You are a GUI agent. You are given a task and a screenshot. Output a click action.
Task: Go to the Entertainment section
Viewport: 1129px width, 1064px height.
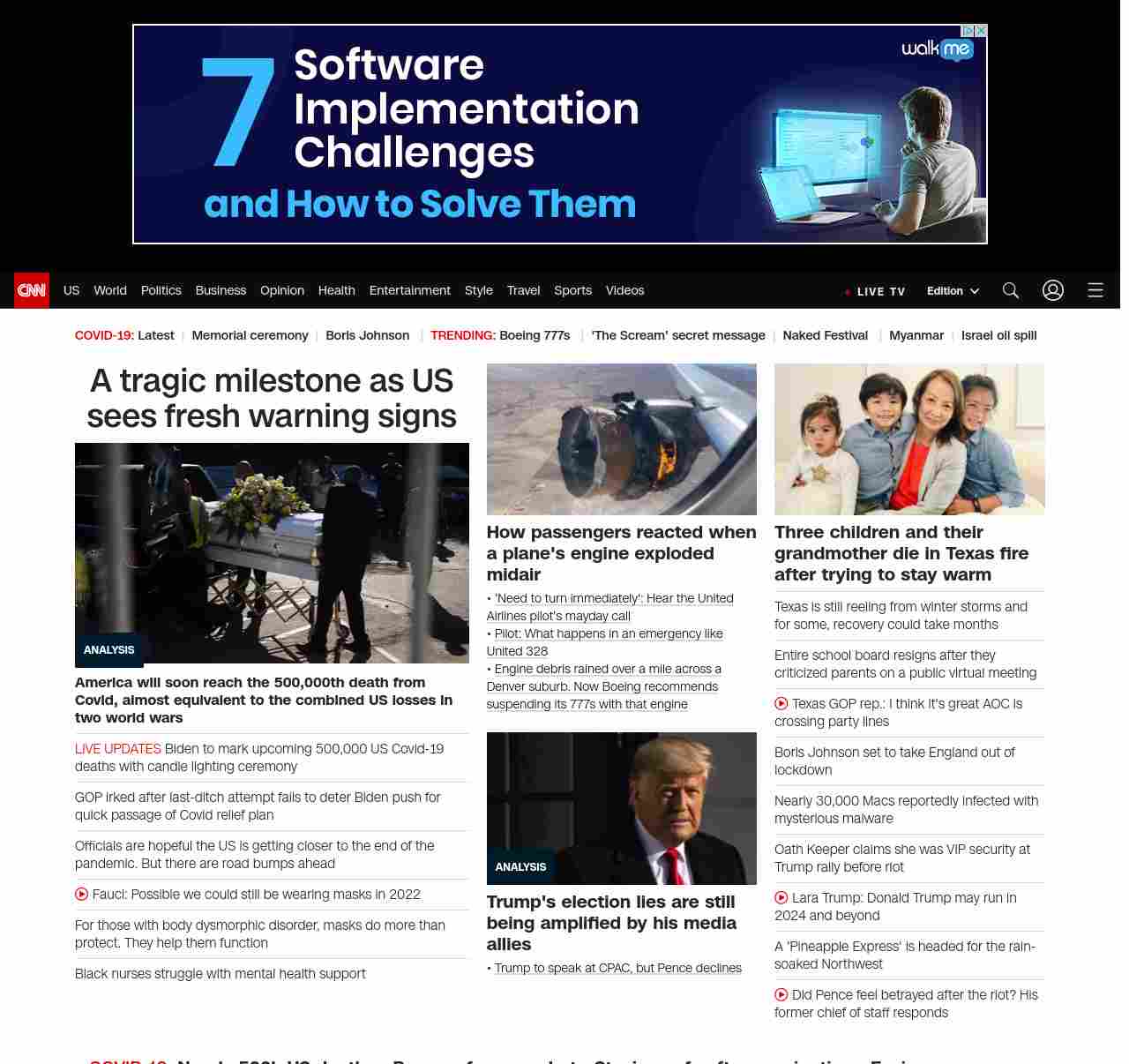point(409,290)
